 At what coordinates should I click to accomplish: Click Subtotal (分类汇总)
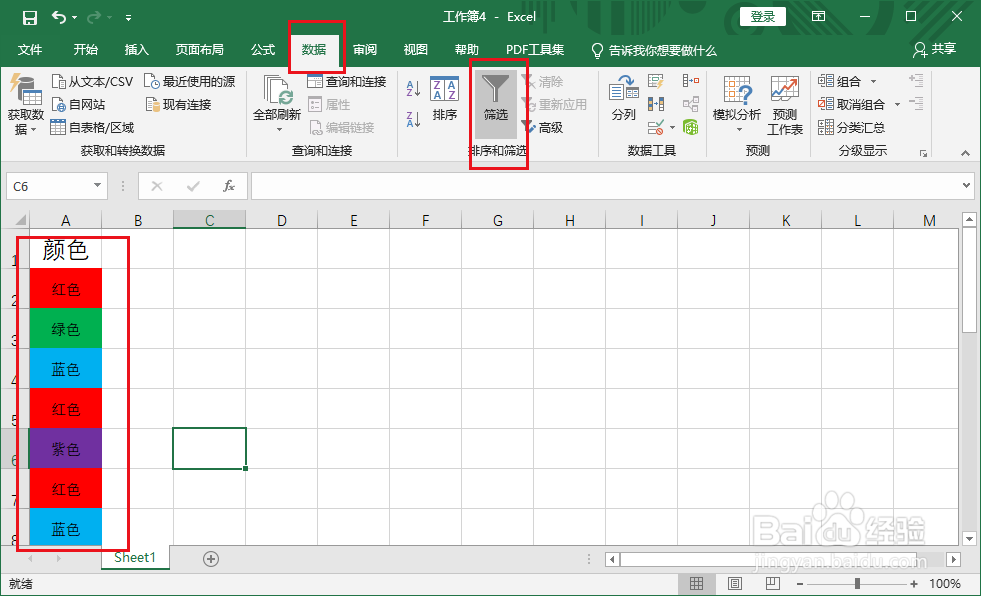point(851,128)
